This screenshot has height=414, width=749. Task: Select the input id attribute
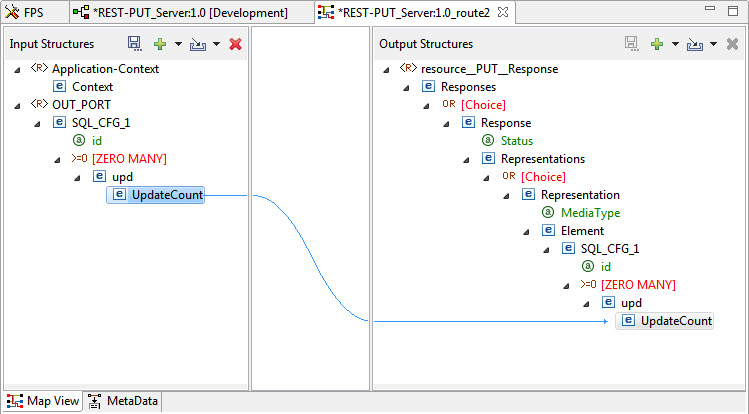click(96, 141)
